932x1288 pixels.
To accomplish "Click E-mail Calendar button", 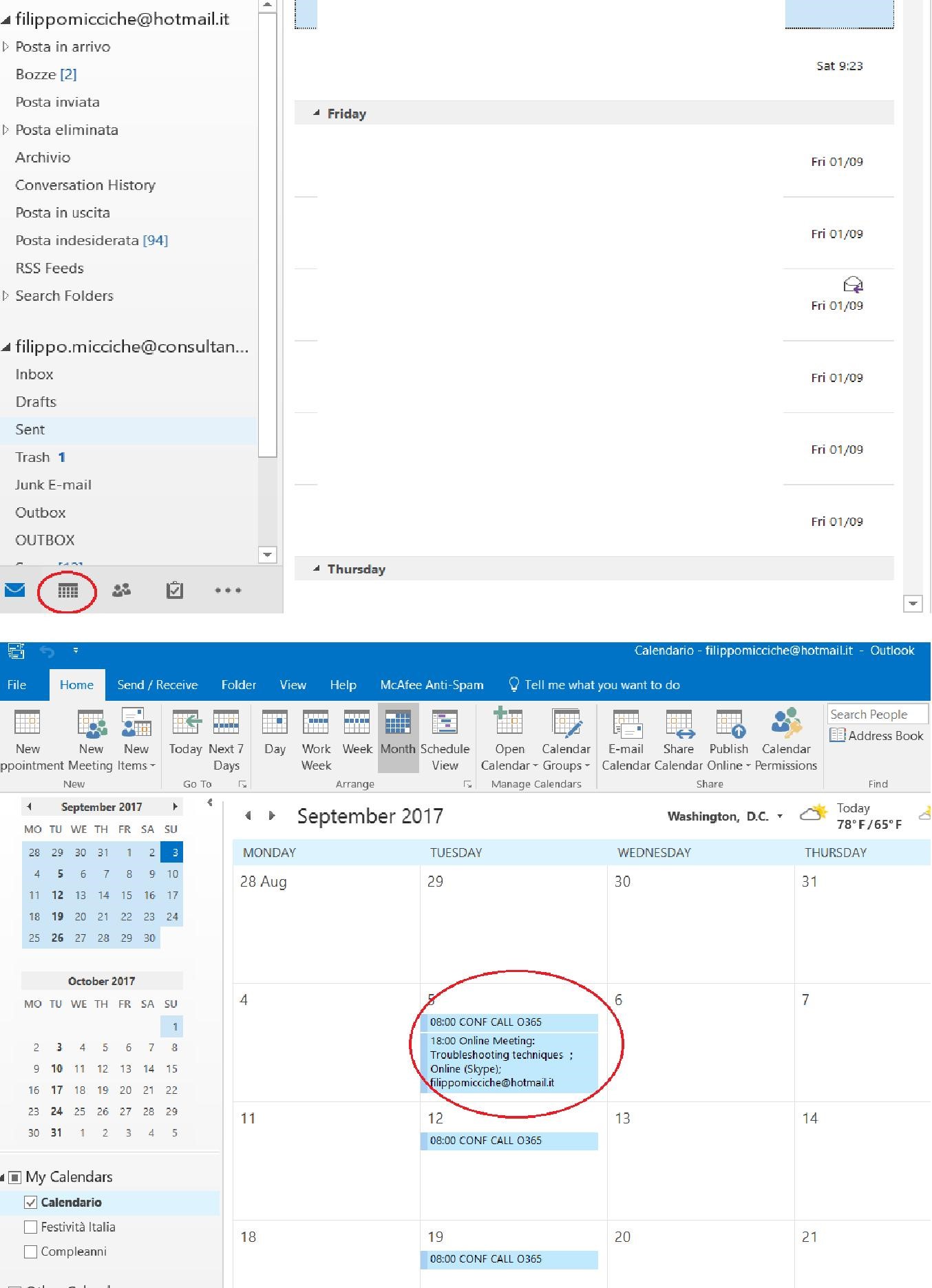I will click(x=626, y=739).
